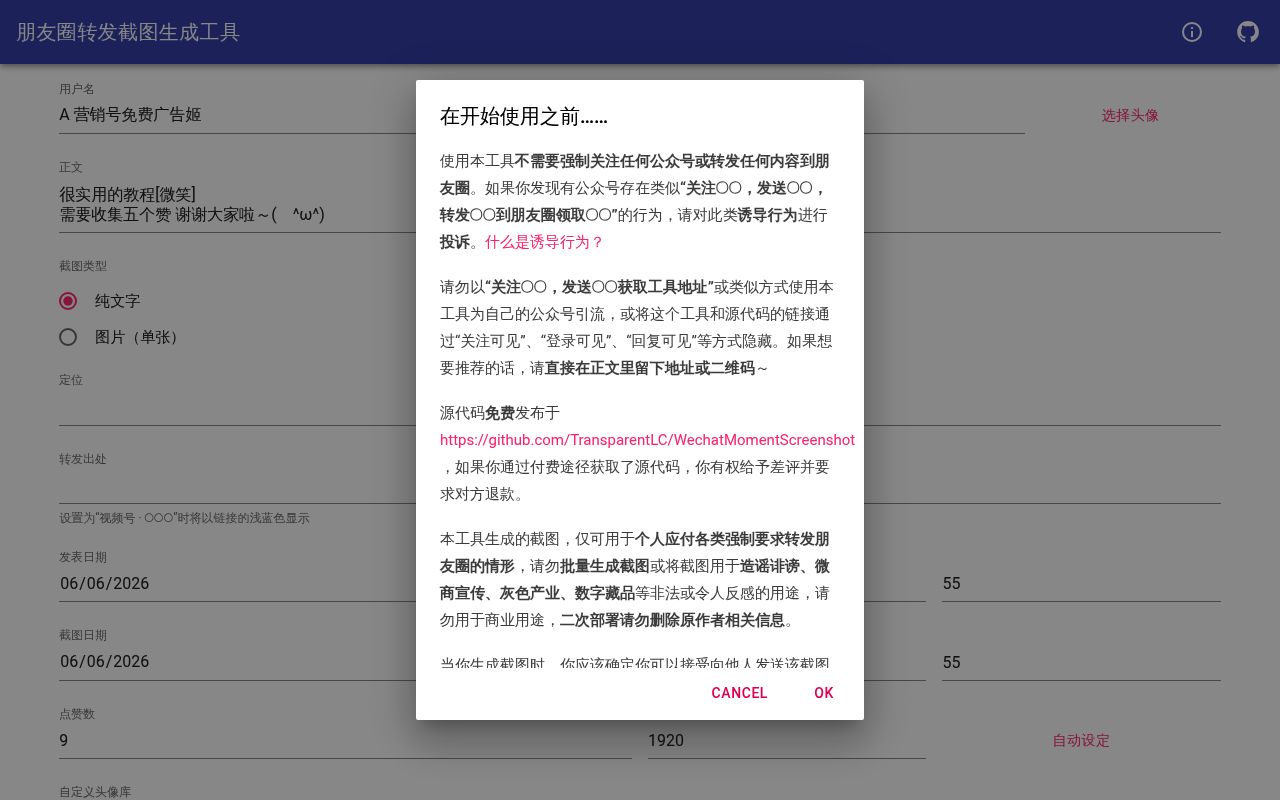Click the dialog title 在开始使用之前……
The width and height of the screenshot is (1280, 800).
tap(524, 116)
